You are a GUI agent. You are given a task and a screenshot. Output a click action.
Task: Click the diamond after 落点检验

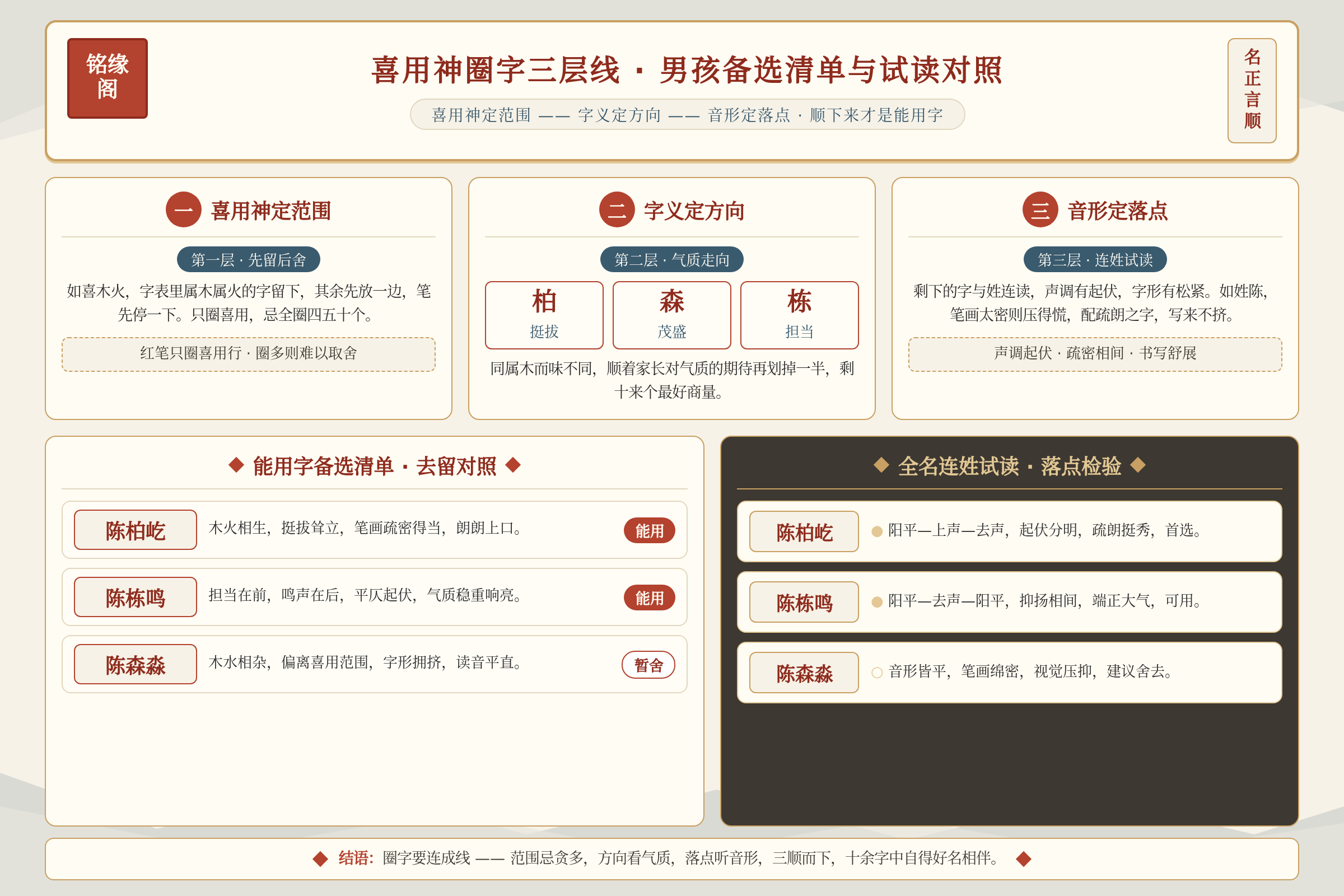(1138, 465)
